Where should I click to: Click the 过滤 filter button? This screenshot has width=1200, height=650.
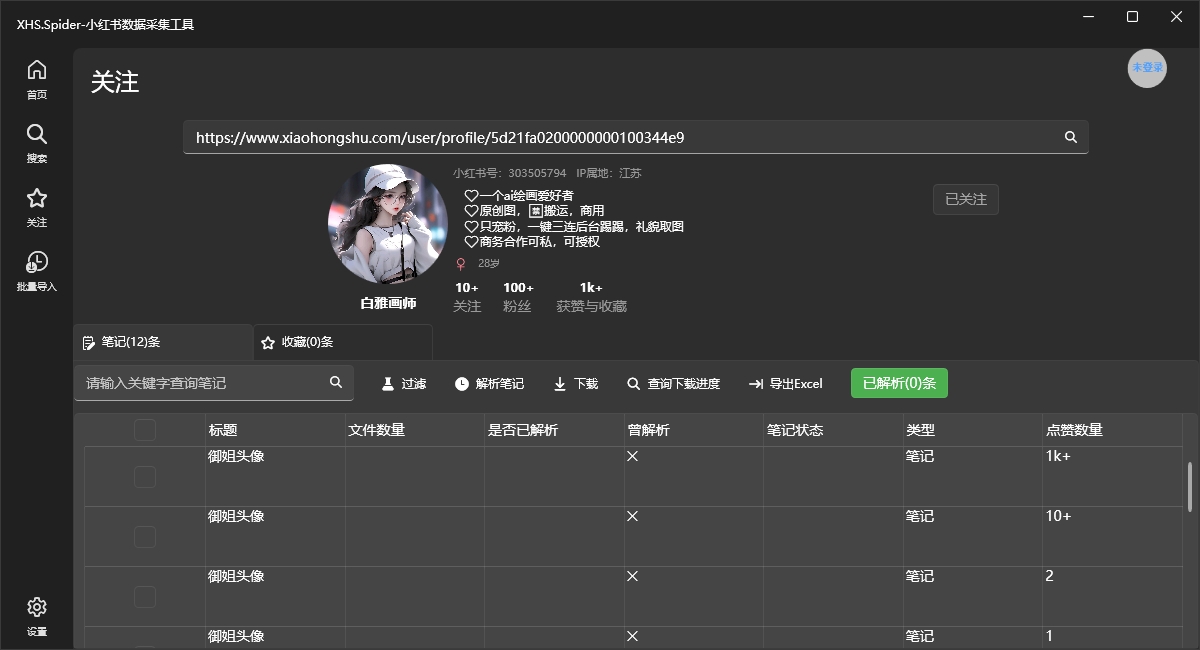(404, 383)
